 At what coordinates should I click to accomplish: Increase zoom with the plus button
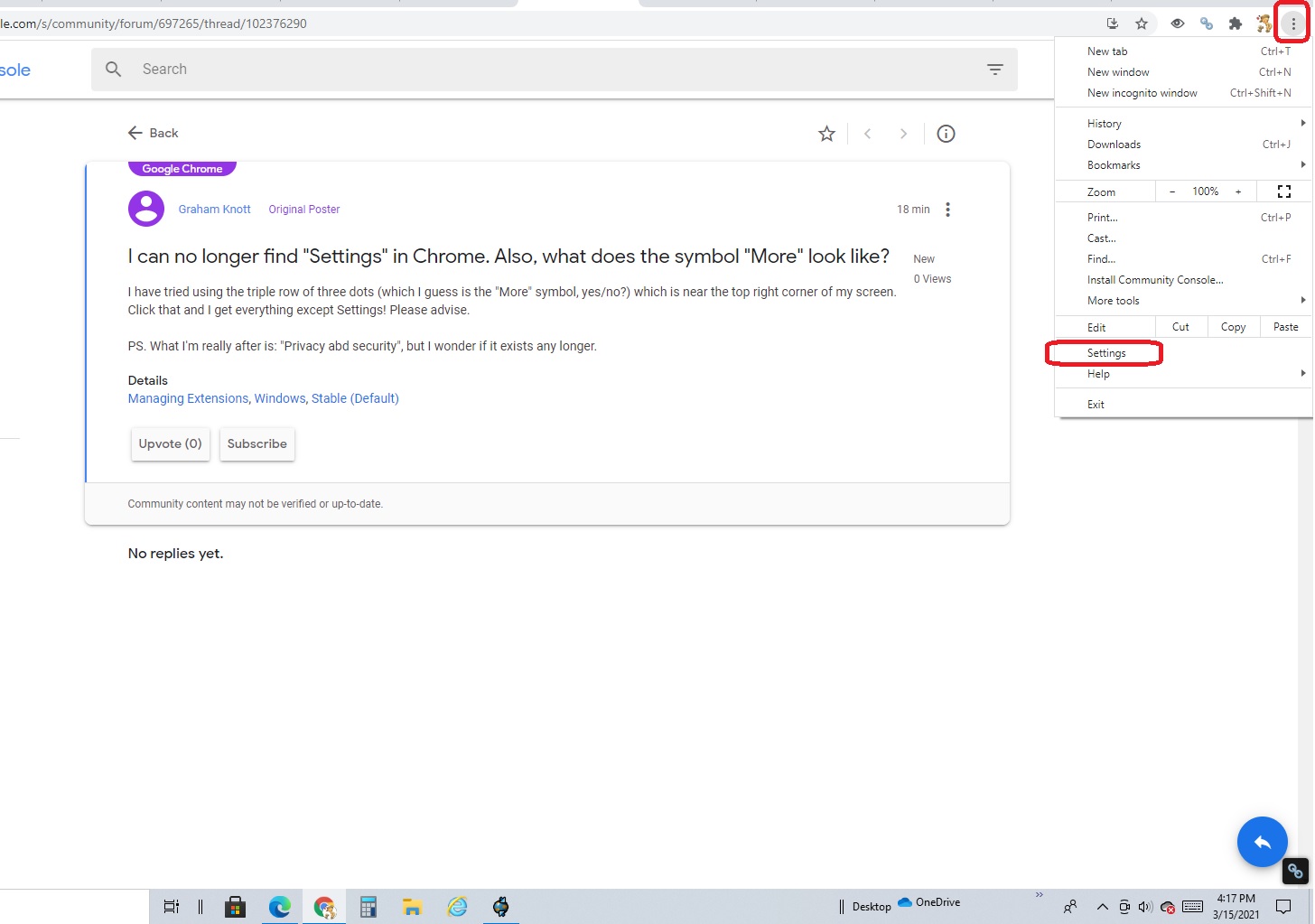[1238, 191]
